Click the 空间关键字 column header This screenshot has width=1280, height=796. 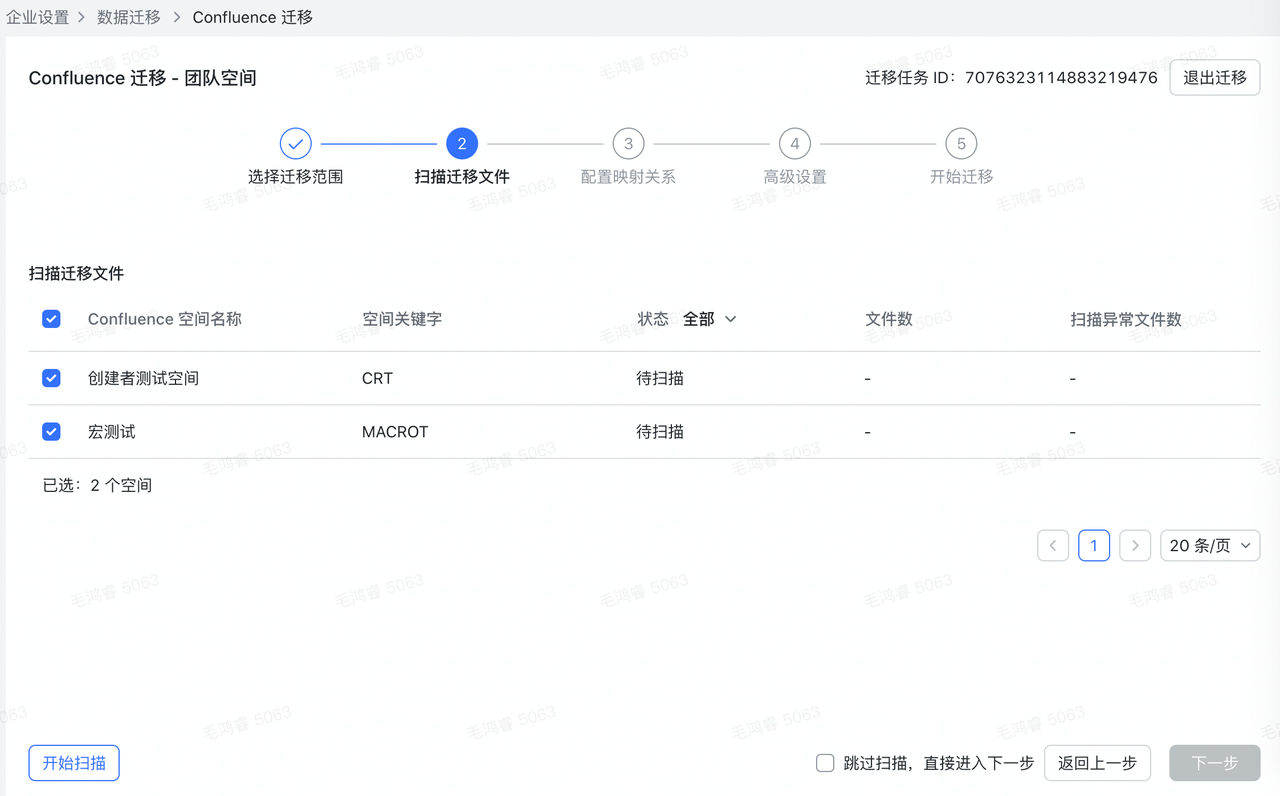[402, 319]
